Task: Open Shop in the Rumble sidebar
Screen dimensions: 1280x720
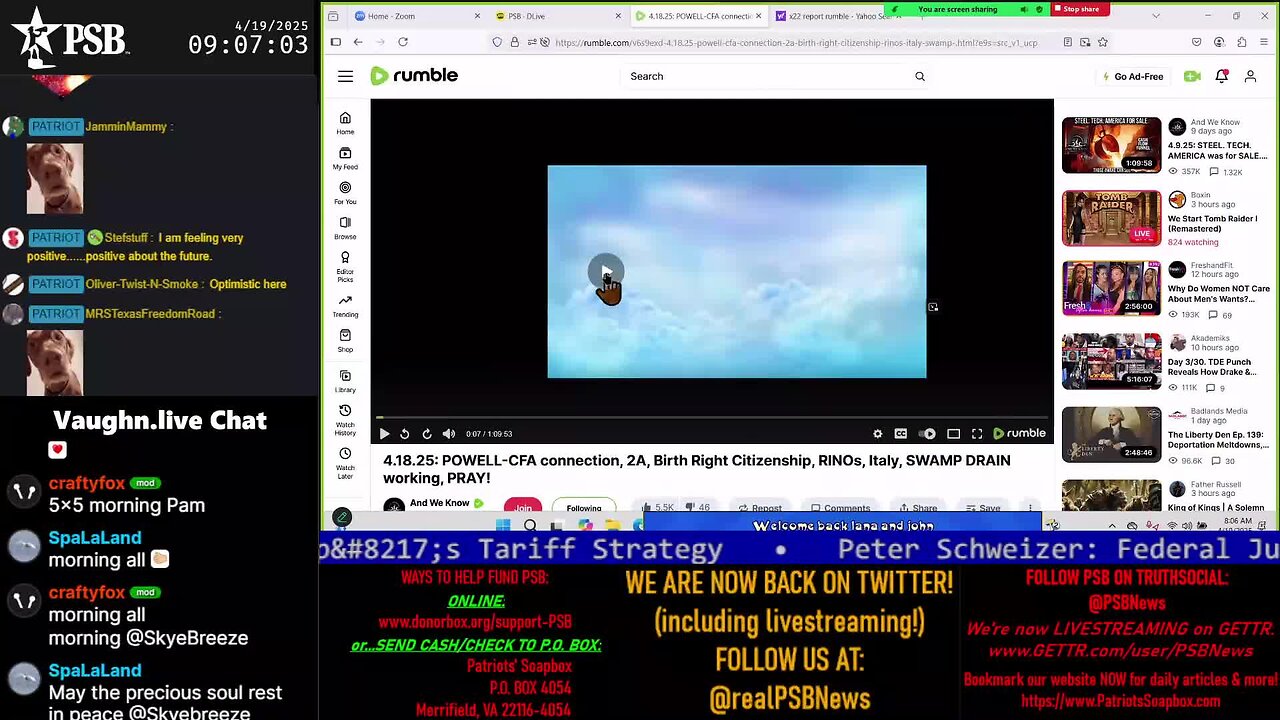Action: point(345,341)
